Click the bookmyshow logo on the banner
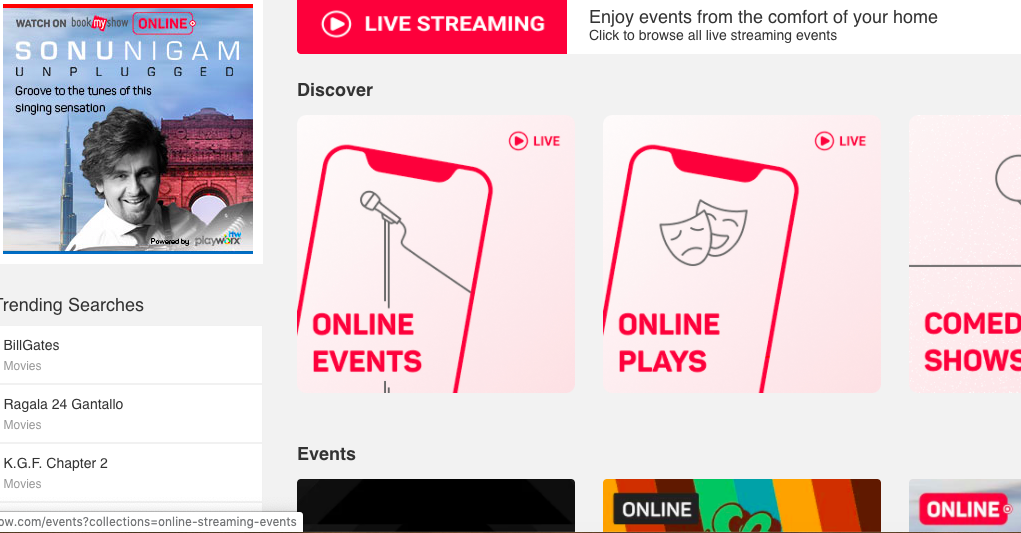 tap(100, 23)
